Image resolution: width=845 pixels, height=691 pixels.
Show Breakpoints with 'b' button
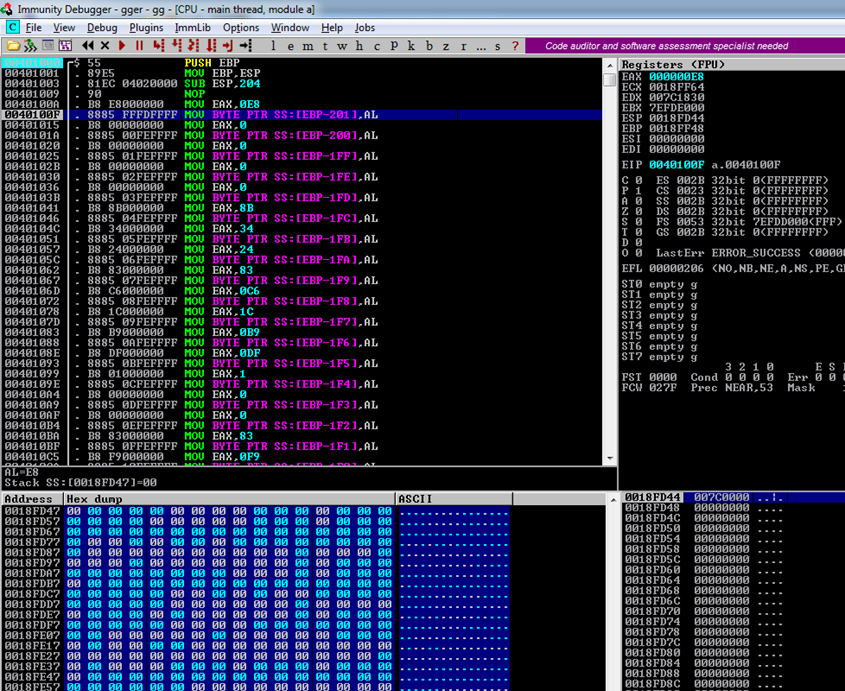pyautogui.click(x=429, y=46)
